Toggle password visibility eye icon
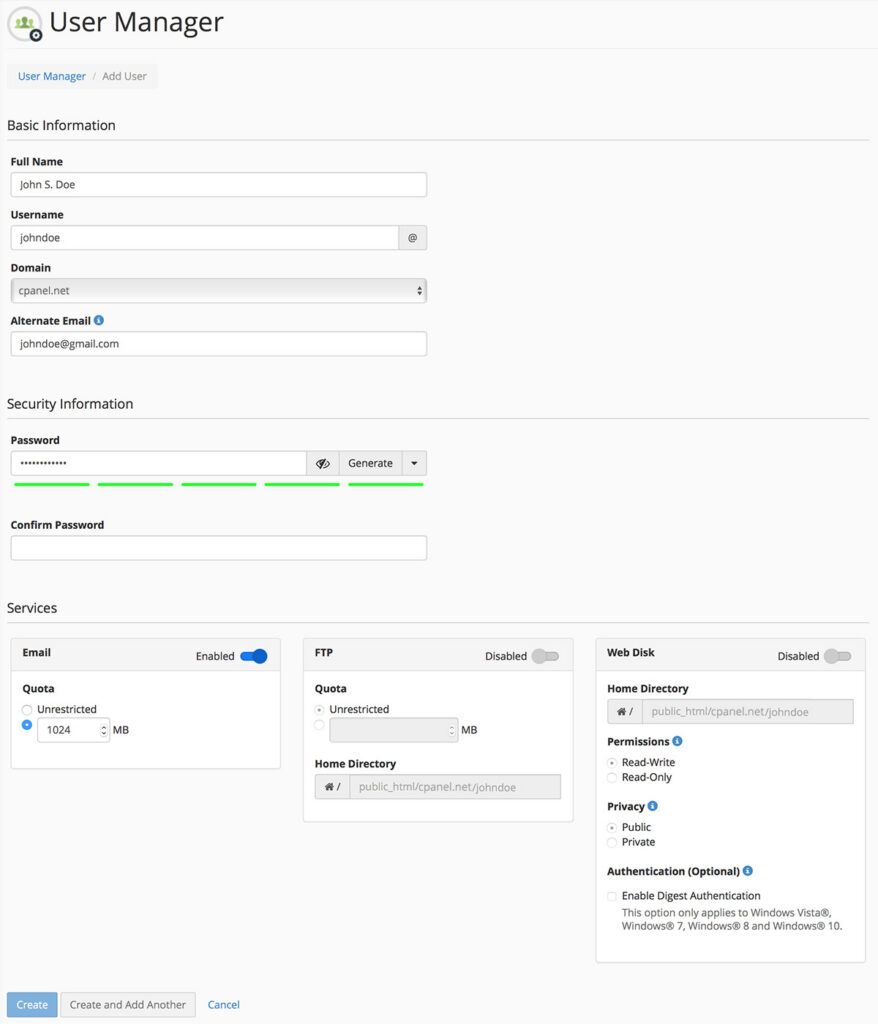The width and height of the screenshot is (878, 1024). [x=322, y=464]
